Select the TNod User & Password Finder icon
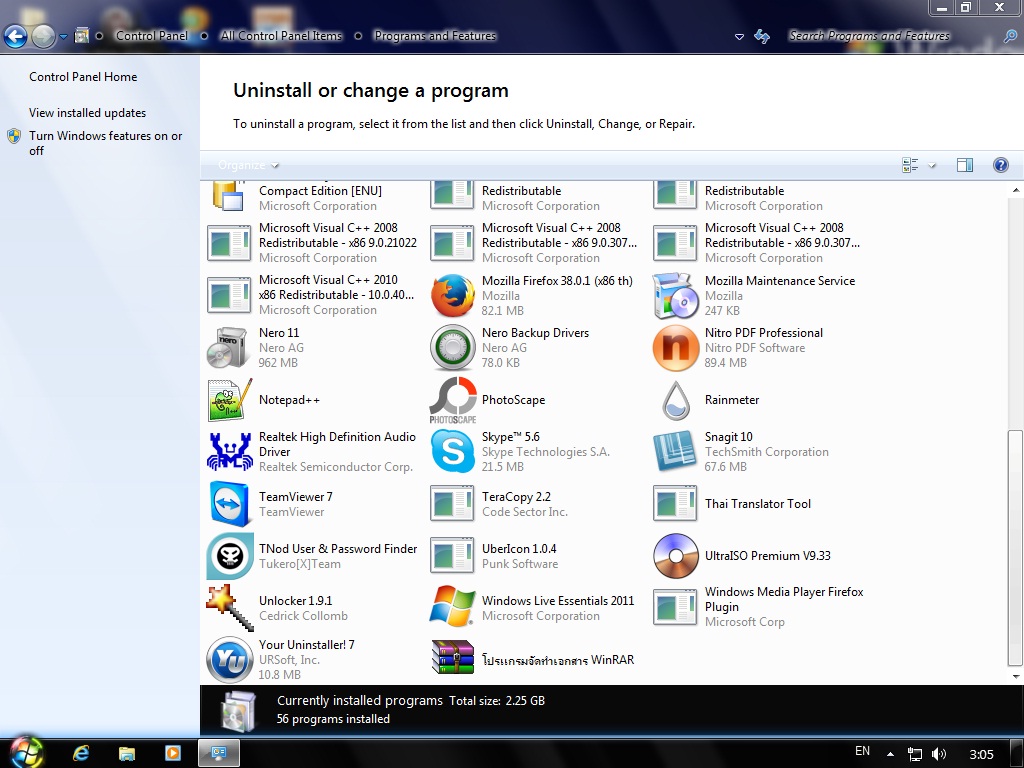This screenshot has height=768, width=1024. point(229,556)
